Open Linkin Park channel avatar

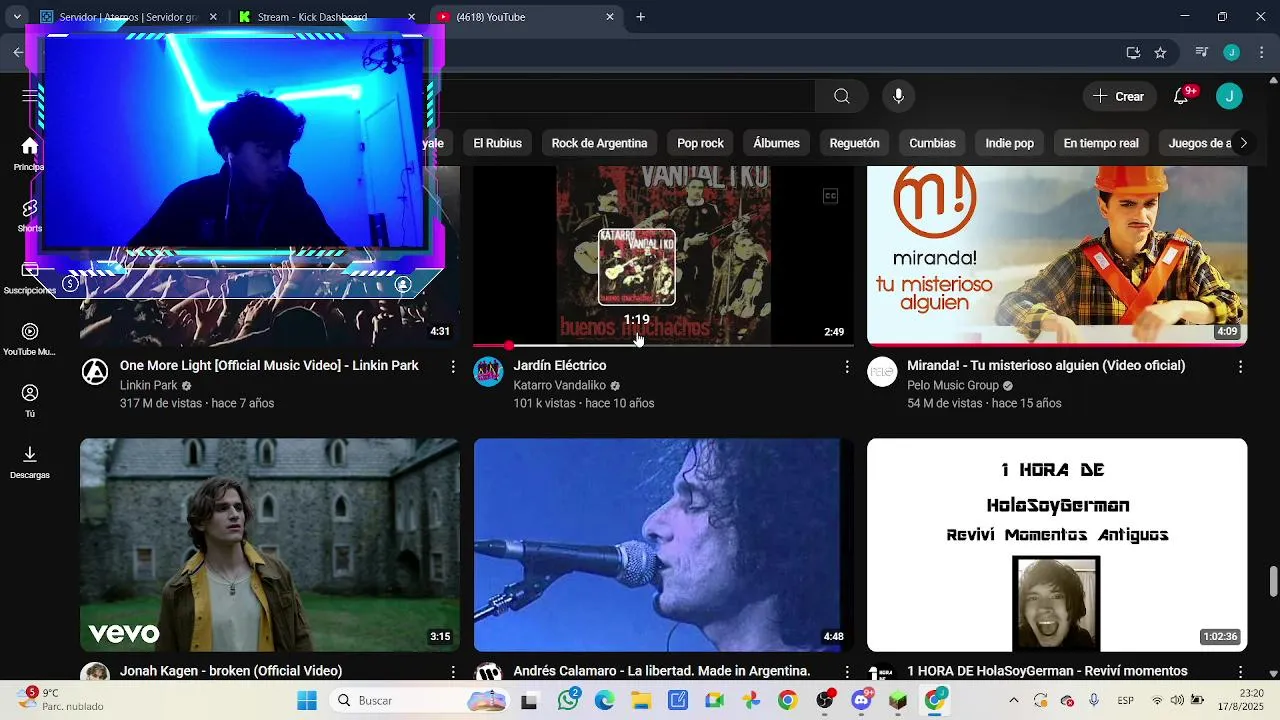95,372
